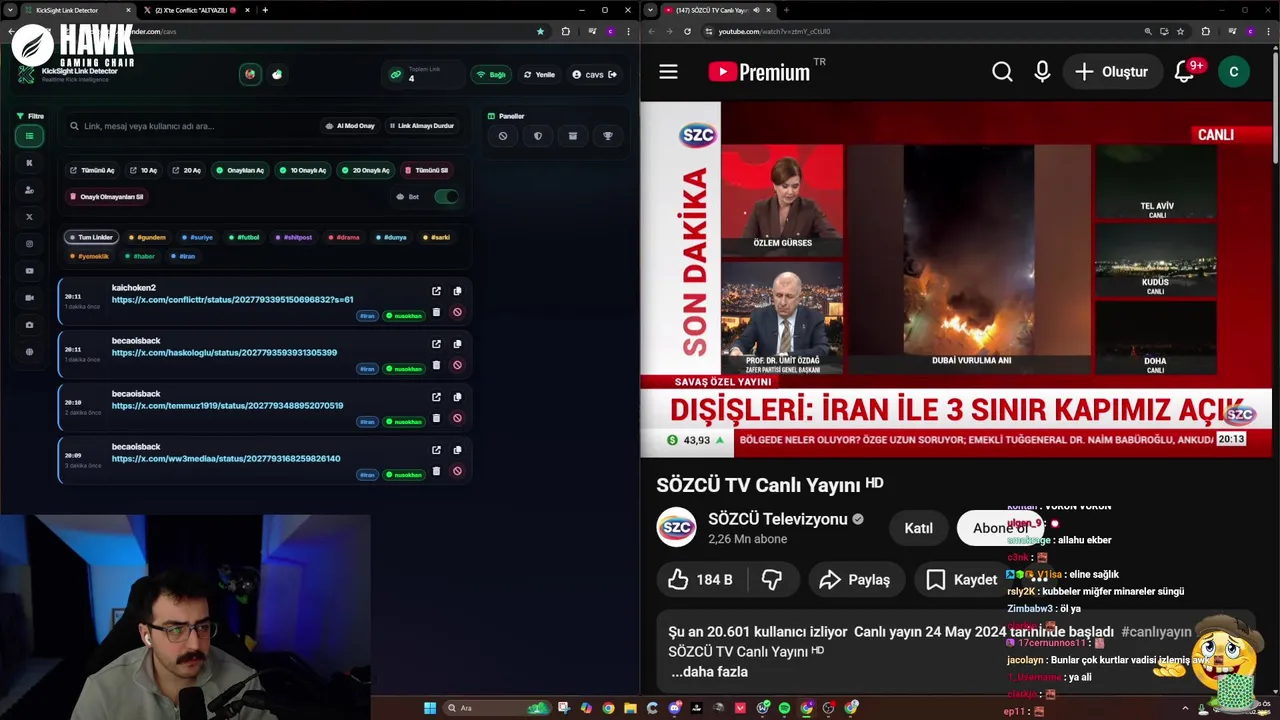Start YouTube voice search microphone

(1042, 72)
